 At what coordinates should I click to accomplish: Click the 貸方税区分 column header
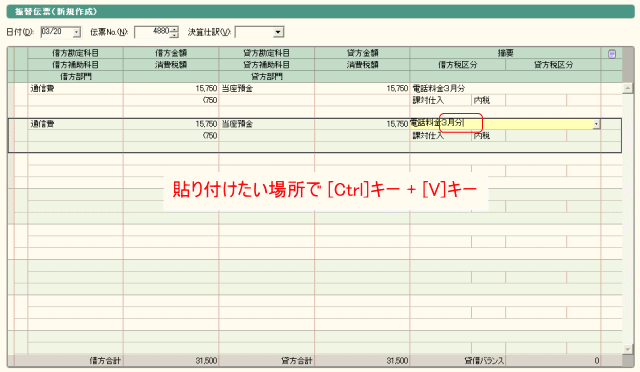tap(553, 65)
